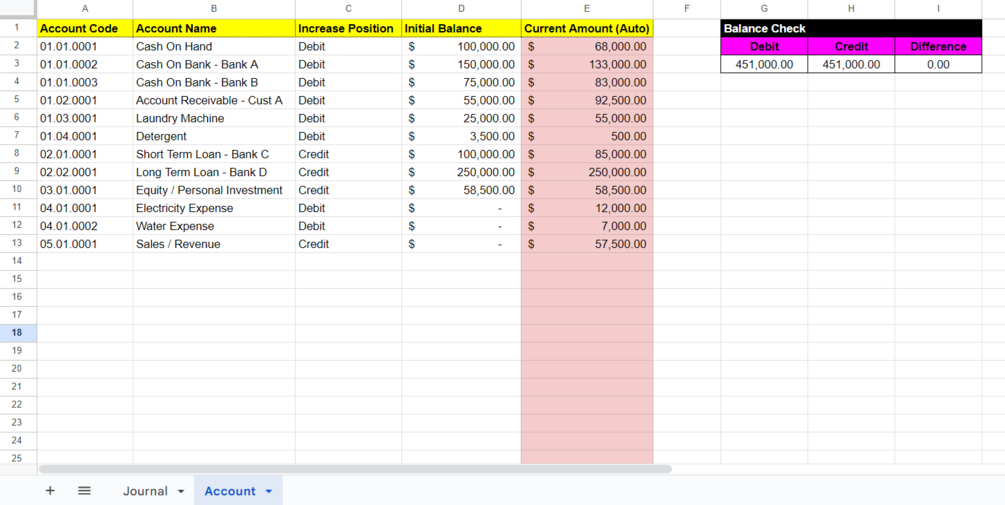The image size is (1005, 505).
Task: Add a new sheet with plus icon
Action: (x=50, y=491)
